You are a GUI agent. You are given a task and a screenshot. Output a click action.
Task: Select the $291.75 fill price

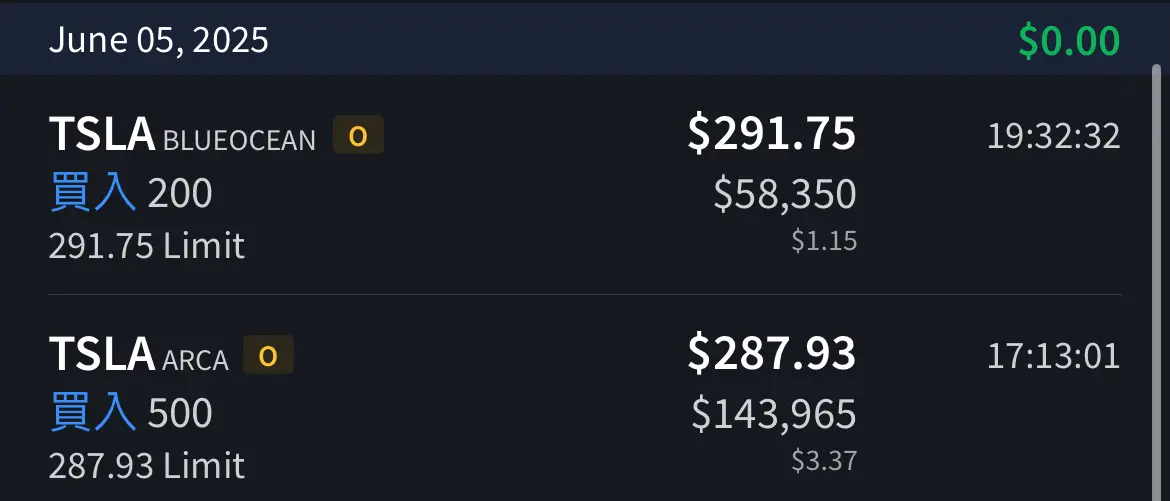pos(772,134)
